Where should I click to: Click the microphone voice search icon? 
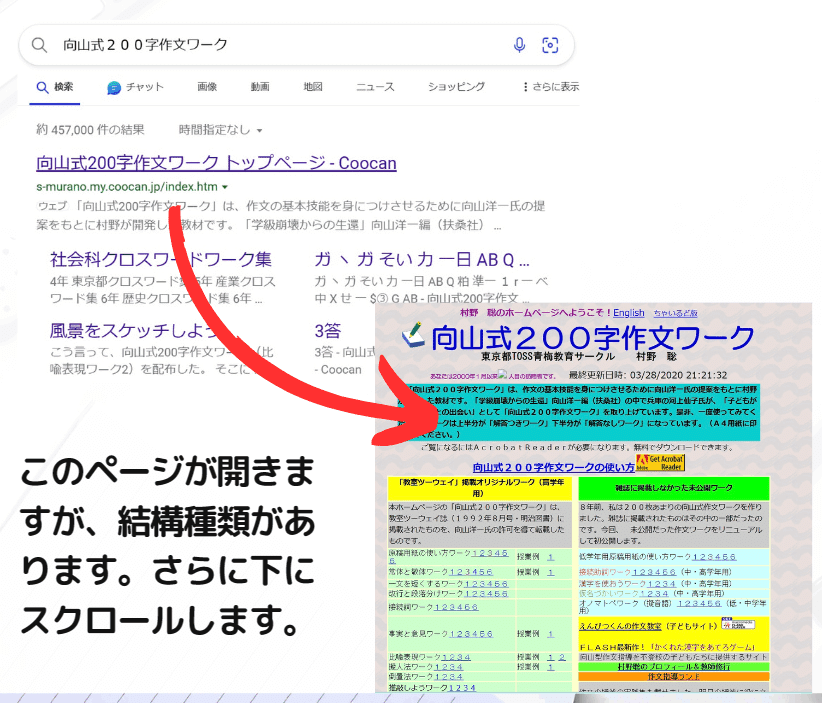[519, 45]
